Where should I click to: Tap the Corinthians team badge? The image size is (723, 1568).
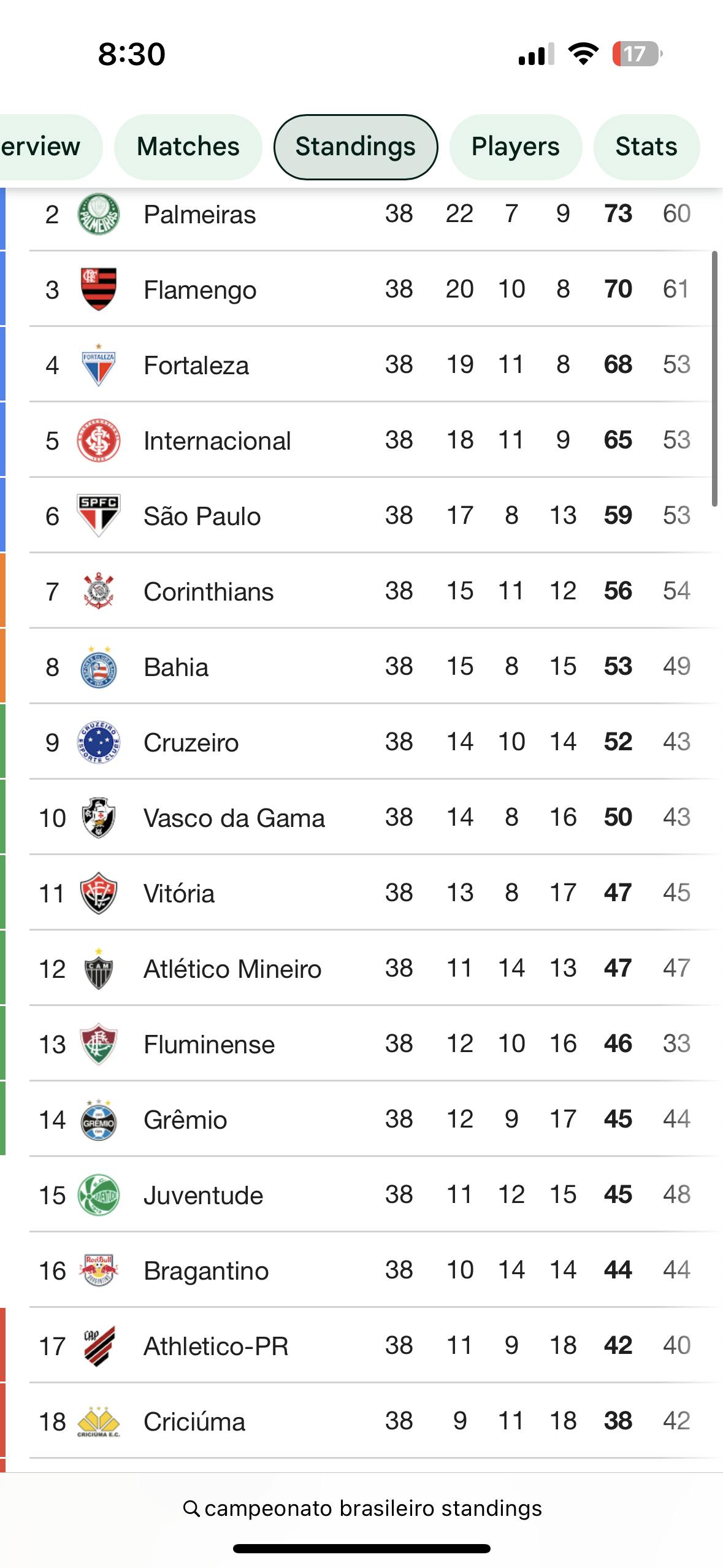pyautogui.click(x=98, y=591)
